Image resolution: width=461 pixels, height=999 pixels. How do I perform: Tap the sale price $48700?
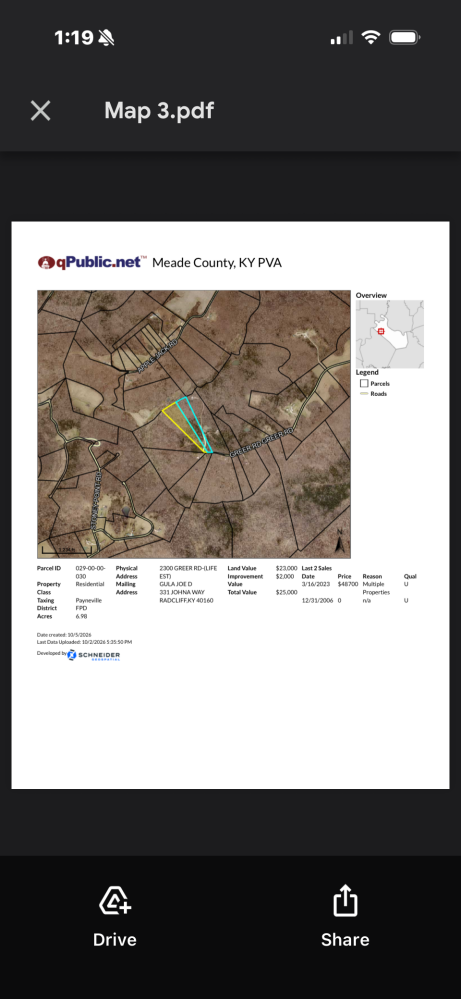(348, 584)
